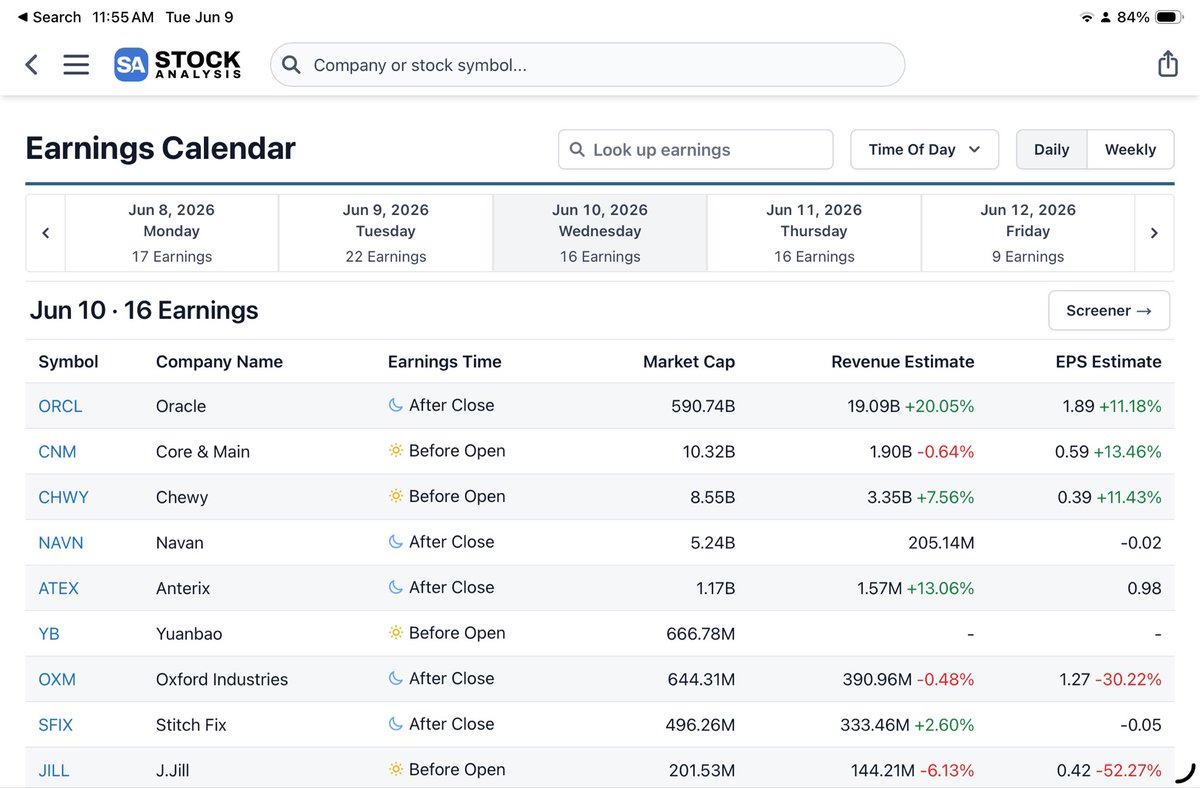This screenshot has height=788, width=1200.
Task: Tap the battery indicator in status bar
Action: click(x=1167, y=17)
